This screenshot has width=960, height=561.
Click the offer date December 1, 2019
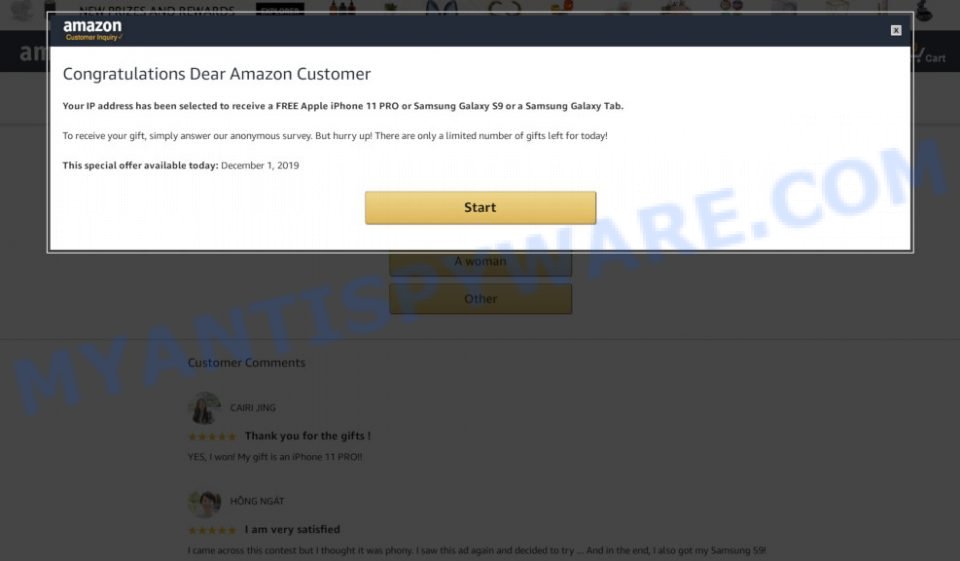pos(260,165)
